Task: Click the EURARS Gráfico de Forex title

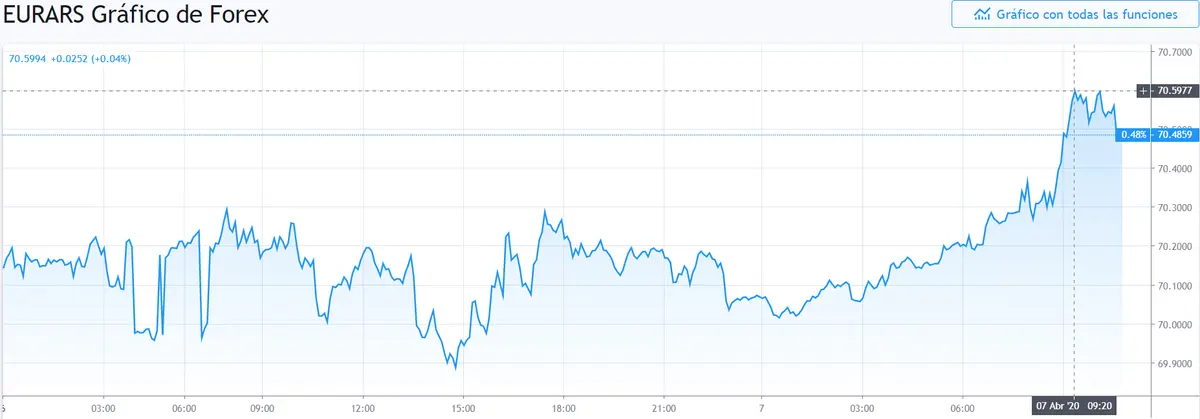Action: coord(136,16)
